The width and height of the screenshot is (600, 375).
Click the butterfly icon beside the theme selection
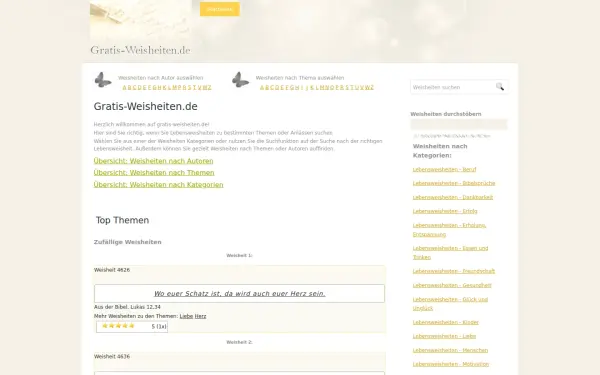[240, 80]
